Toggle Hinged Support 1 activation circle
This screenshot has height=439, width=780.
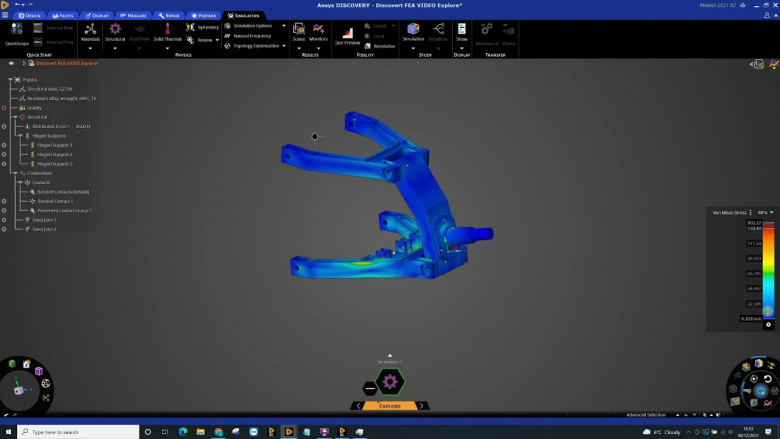pyautogui.click(x=5, y=145)
